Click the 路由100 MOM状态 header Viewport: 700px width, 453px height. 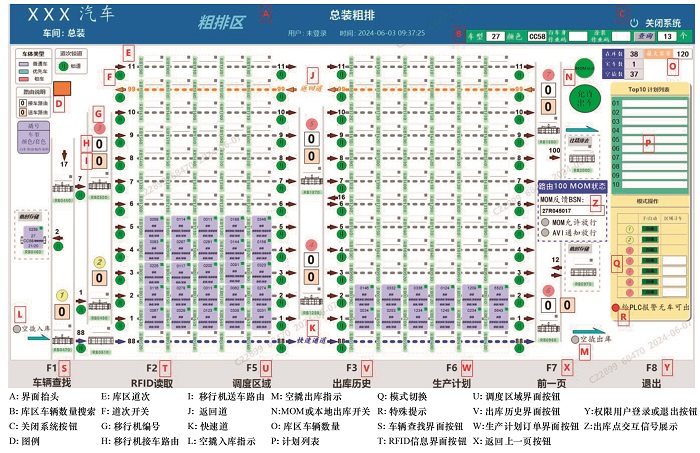(x=572, y=186)
